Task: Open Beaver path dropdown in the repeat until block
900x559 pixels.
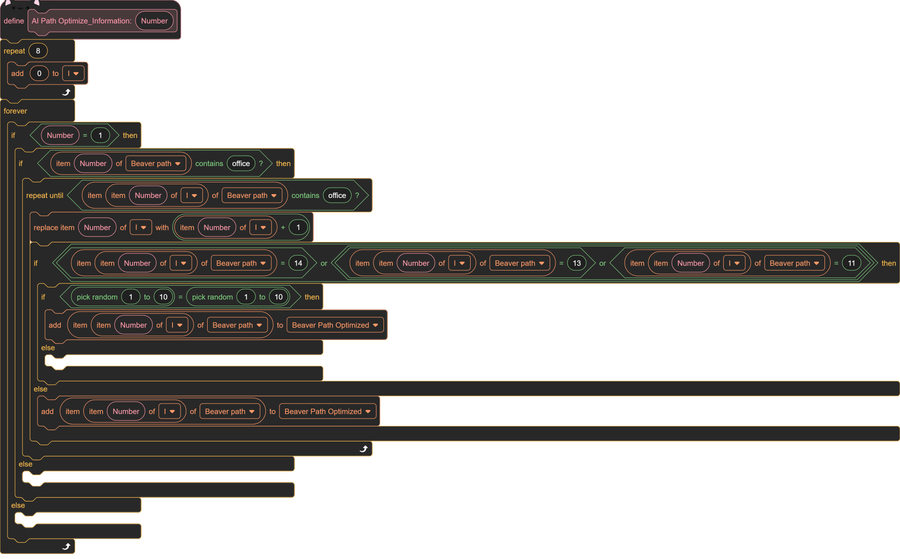Action: [x=252, y=195]
